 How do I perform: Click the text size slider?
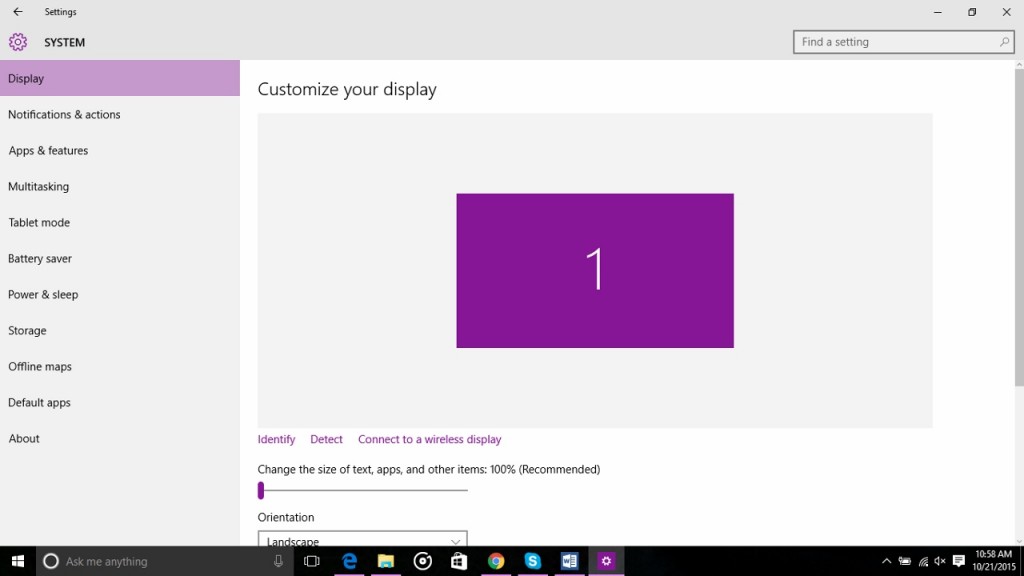click(261, 490)
